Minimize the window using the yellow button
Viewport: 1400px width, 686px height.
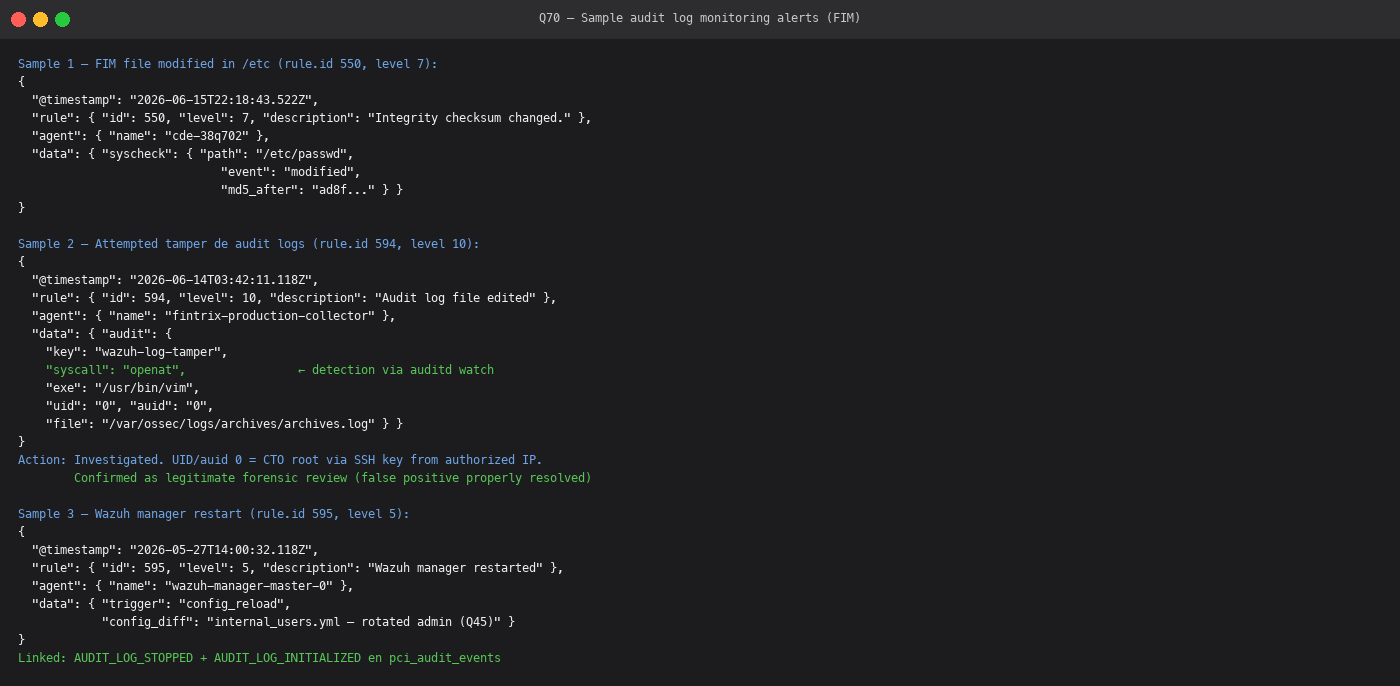(x=40, y=19)
